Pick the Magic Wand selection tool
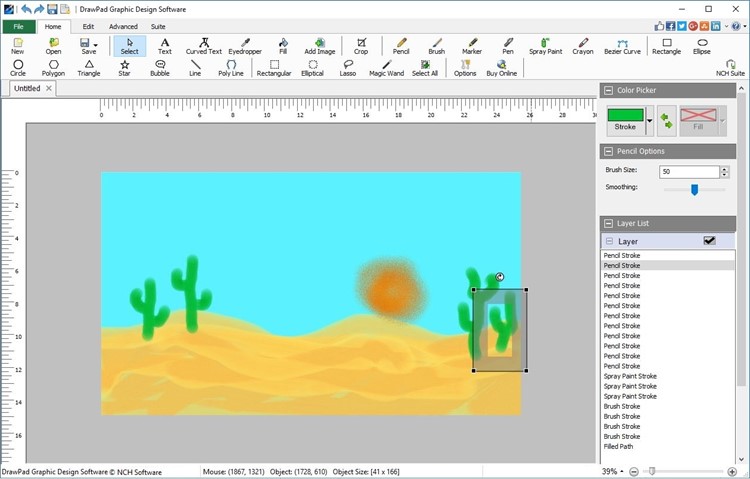This screenshot has width=750, height=479. pos(386,68)
